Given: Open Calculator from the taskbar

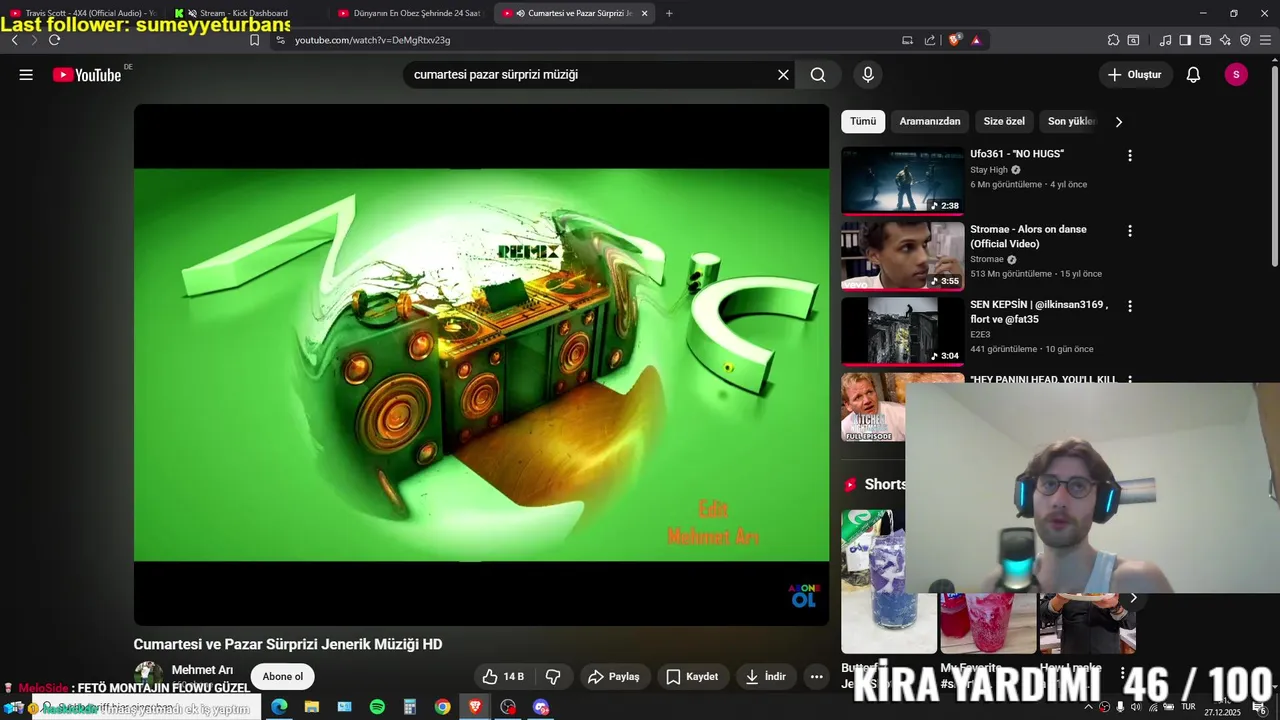Looking at the screenshot, I should click(410, 707).
